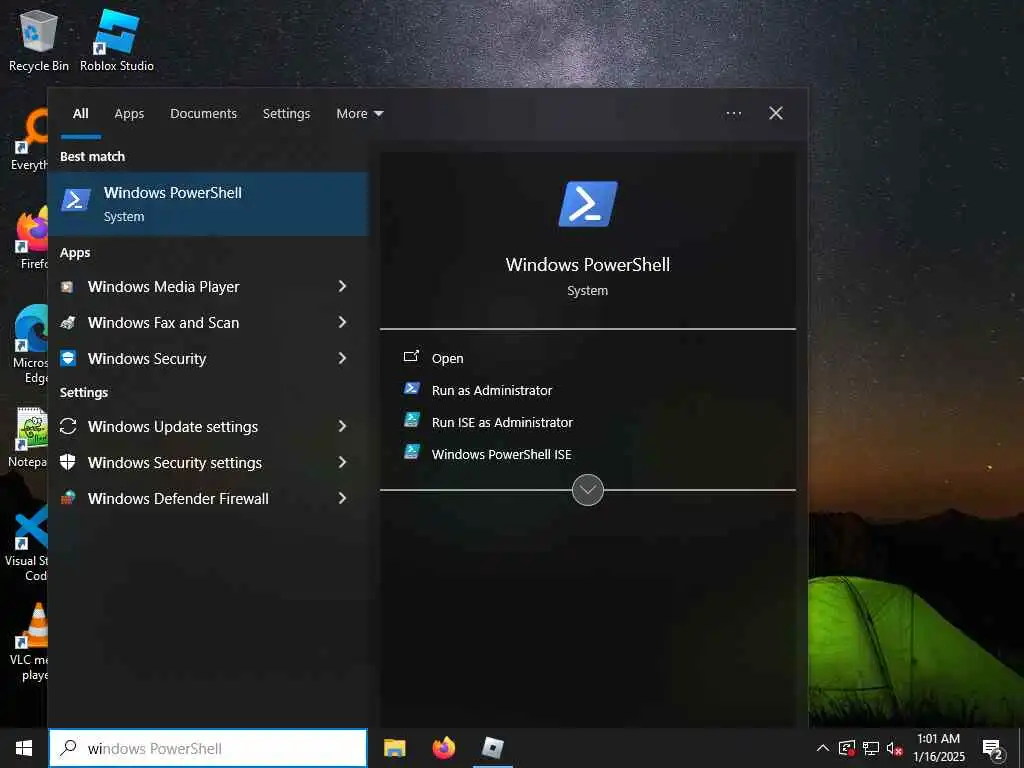Click the Windows Media Player app icon
This screenshot has height=768, width=1024.
[67, 287]
